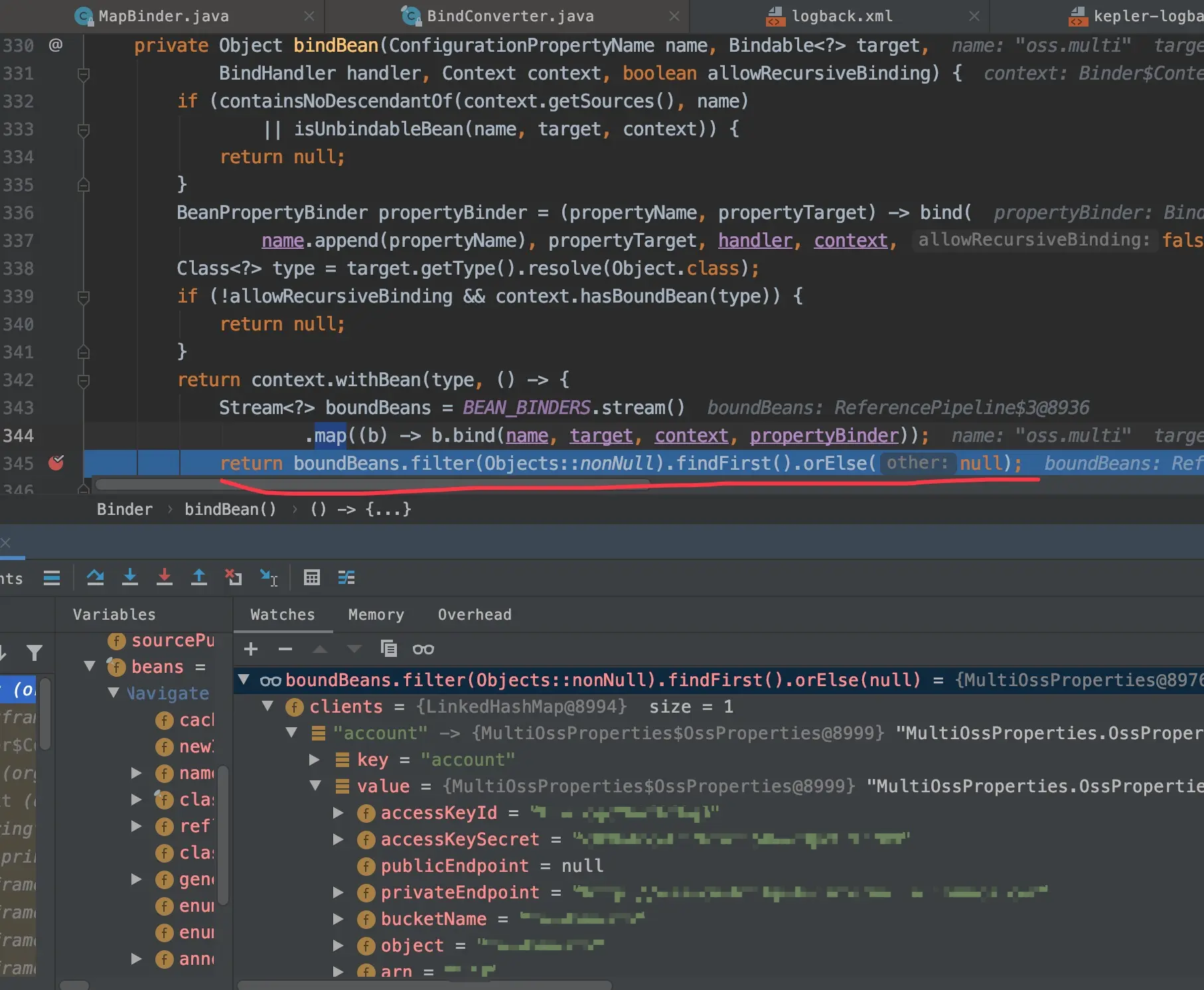Click the red Force Step Into icon

click(165, 577)
